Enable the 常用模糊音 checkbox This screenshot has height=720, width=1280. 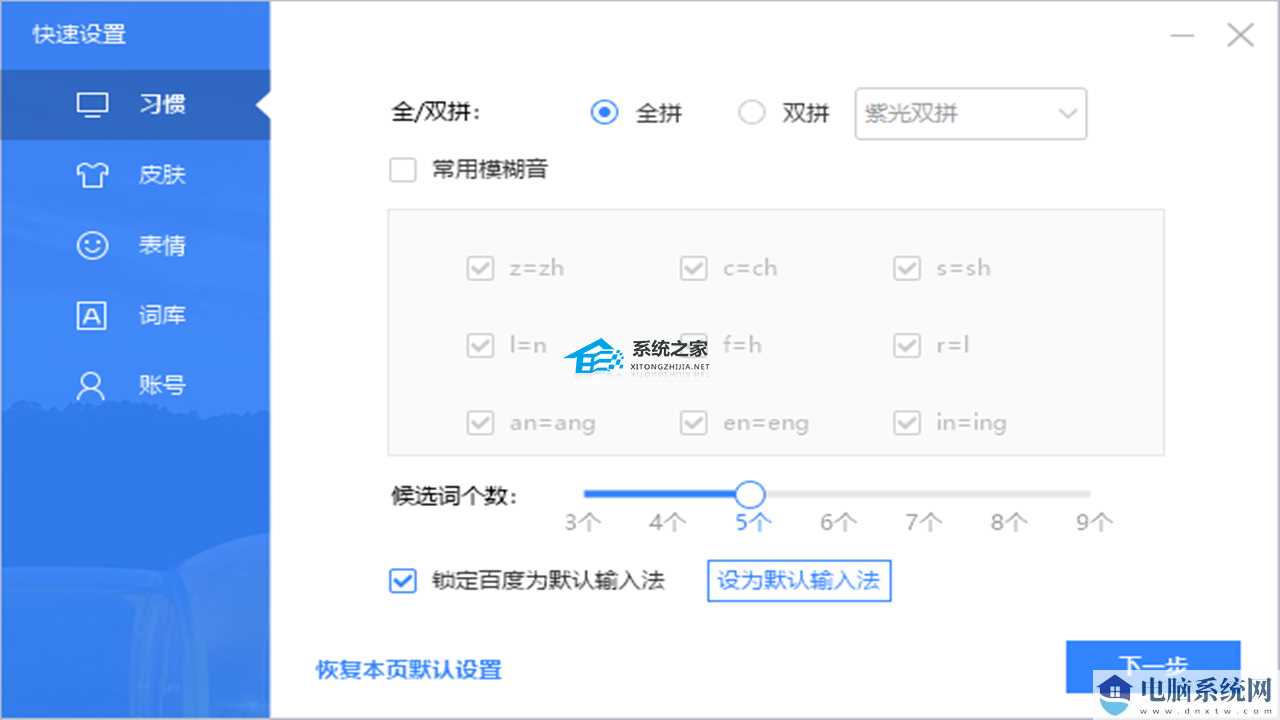point(402,170)
